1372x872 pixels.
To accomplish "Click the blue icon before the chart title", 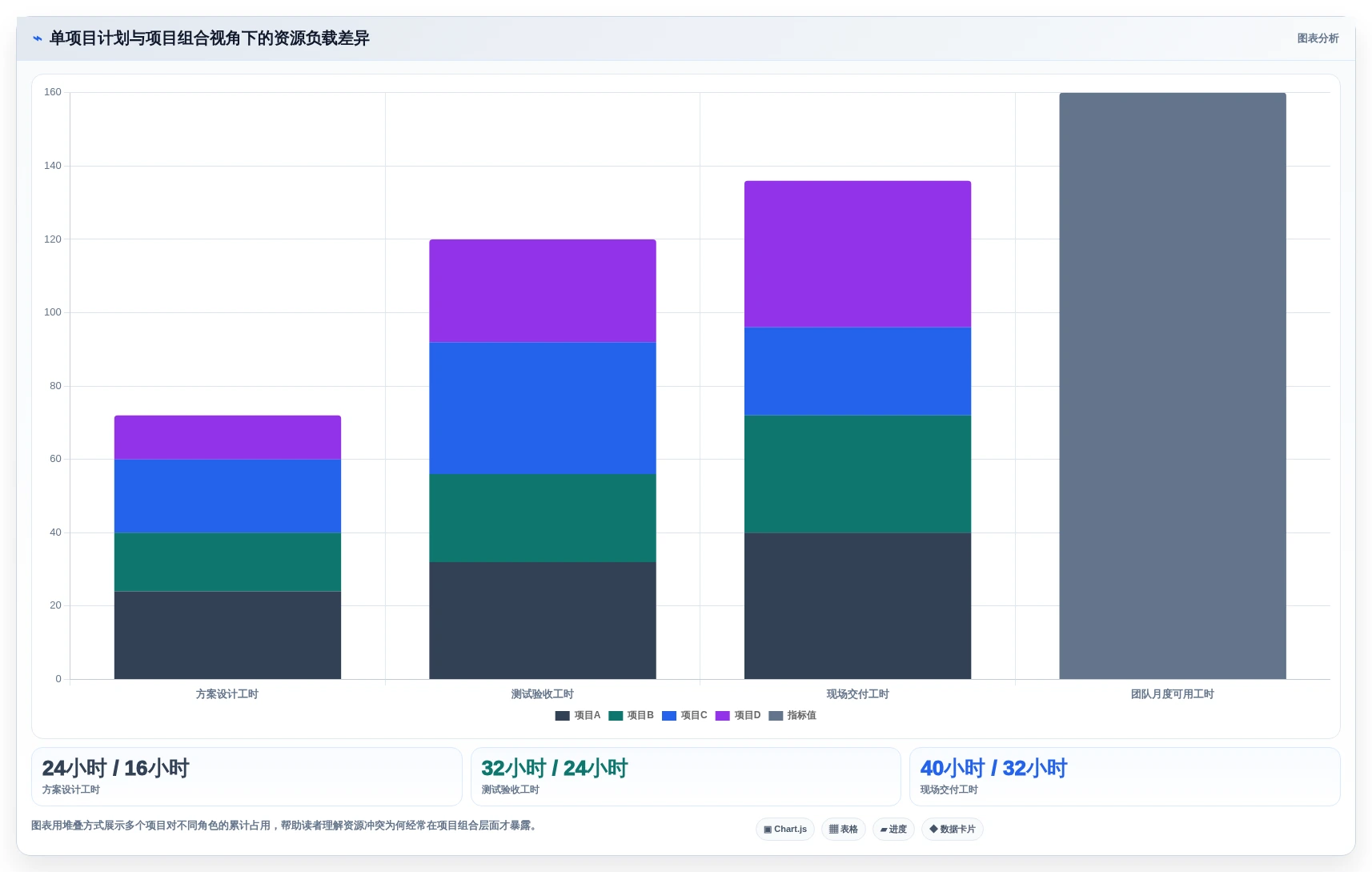I will 37,38.
